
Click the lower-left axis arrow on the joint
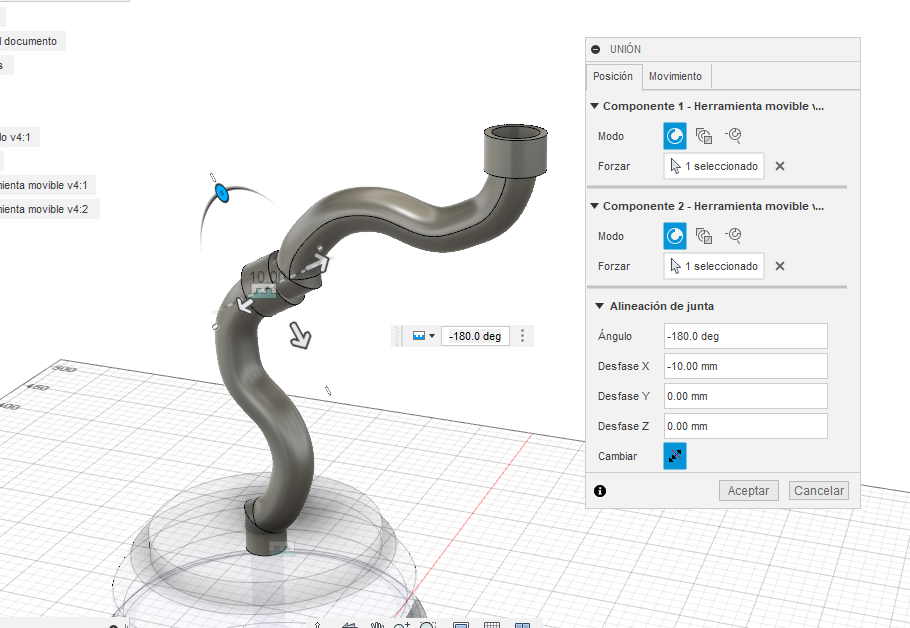(x=245, y=304)
